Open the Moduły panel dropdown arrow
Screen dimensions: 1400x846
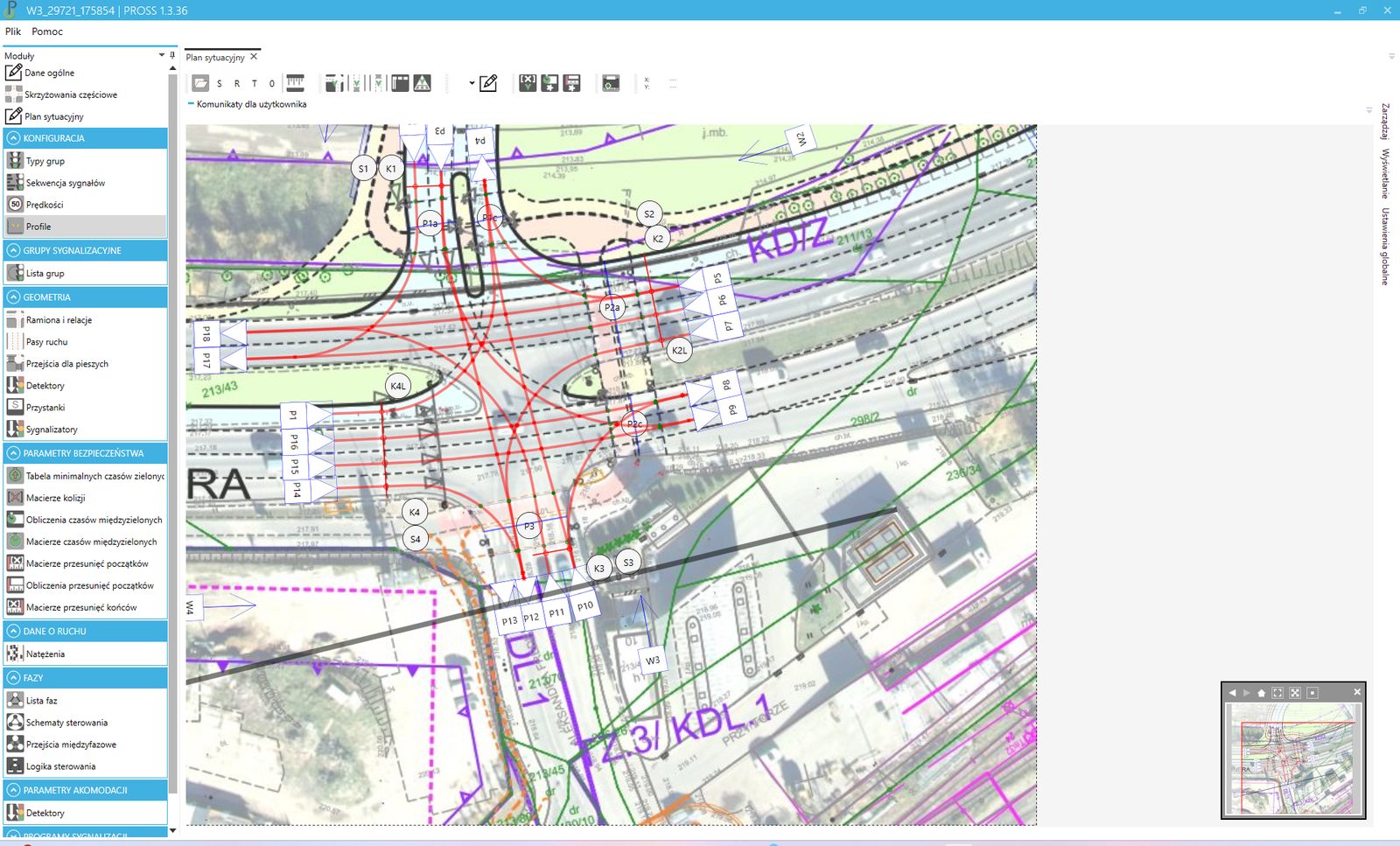(x=162, y=55)
